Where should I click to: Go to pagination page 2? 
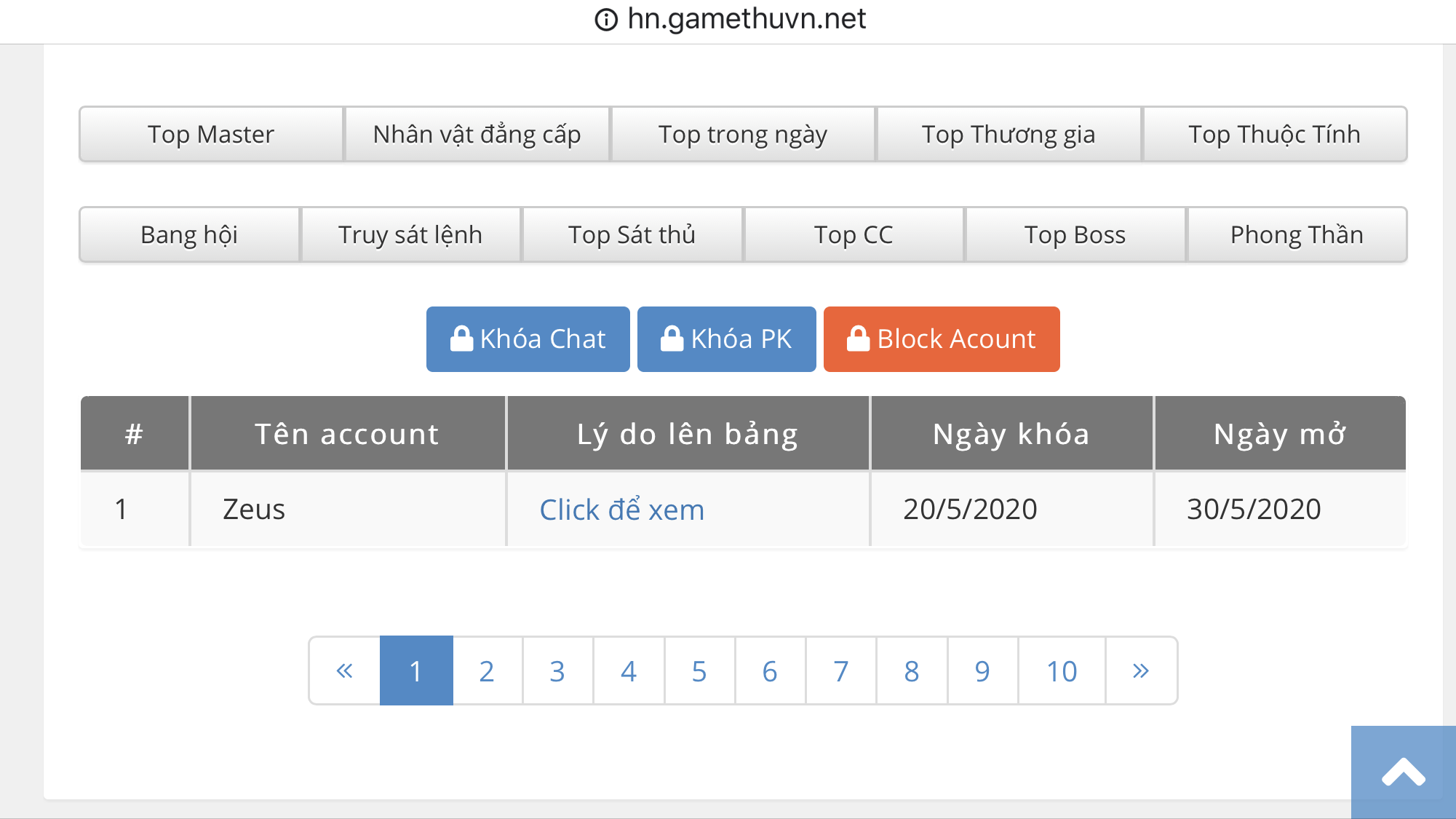(x=487, y=670)
